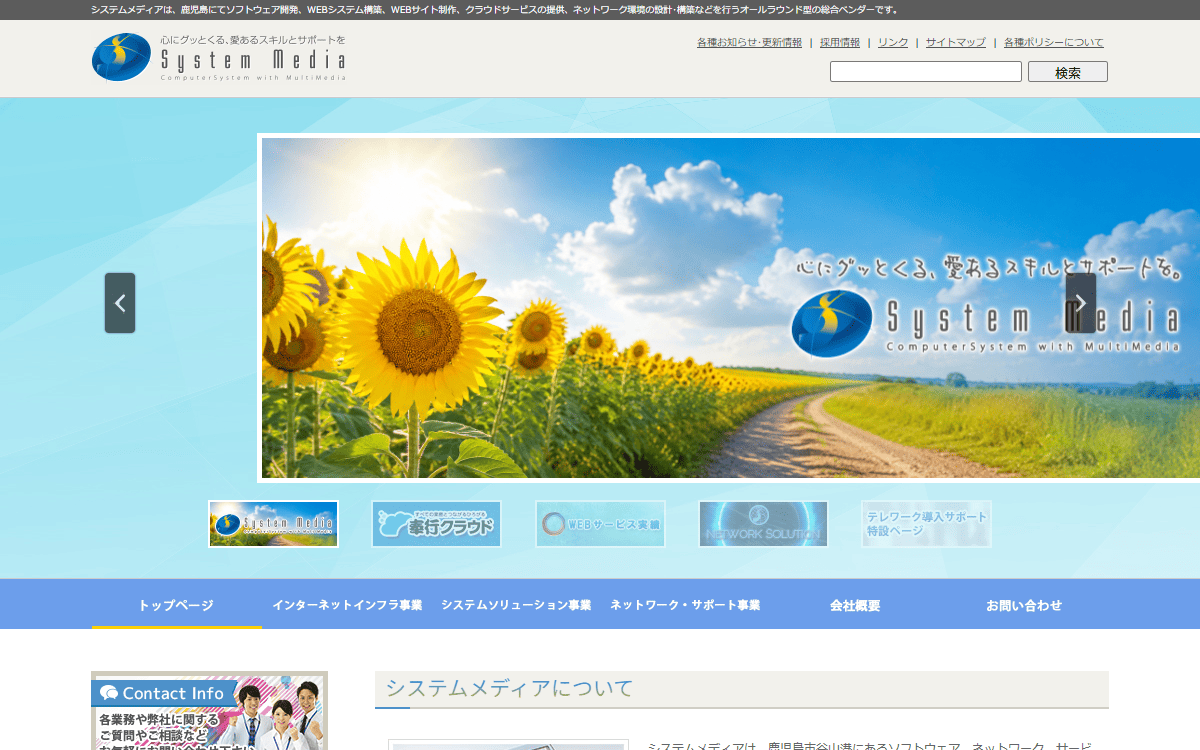The image size is (1200, 750).
Task: Click the main sunflower hero banner
Action: click(x=730, y=308)
